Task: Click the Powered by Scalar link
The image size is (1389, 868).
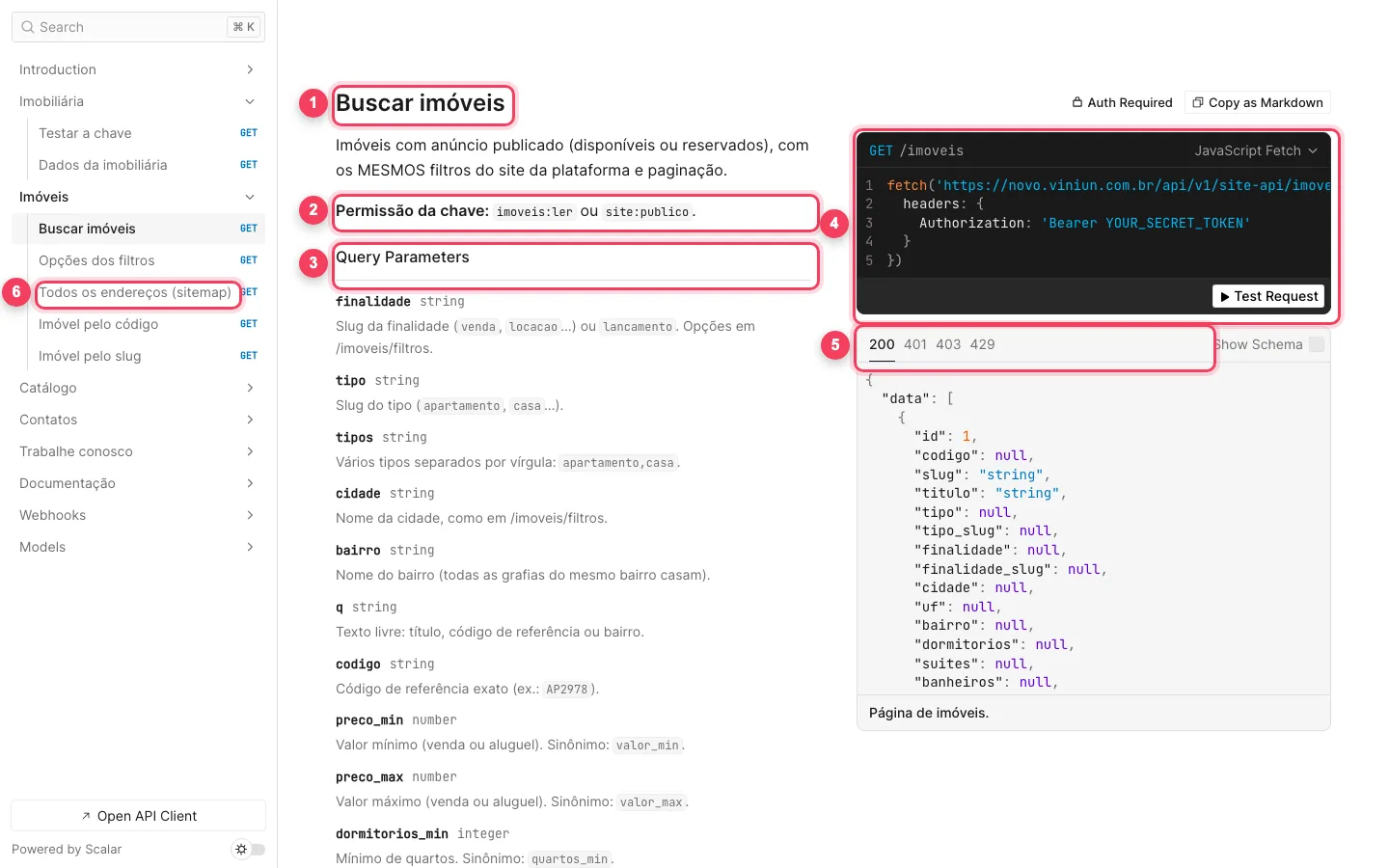Action: (x=67, y=850)
